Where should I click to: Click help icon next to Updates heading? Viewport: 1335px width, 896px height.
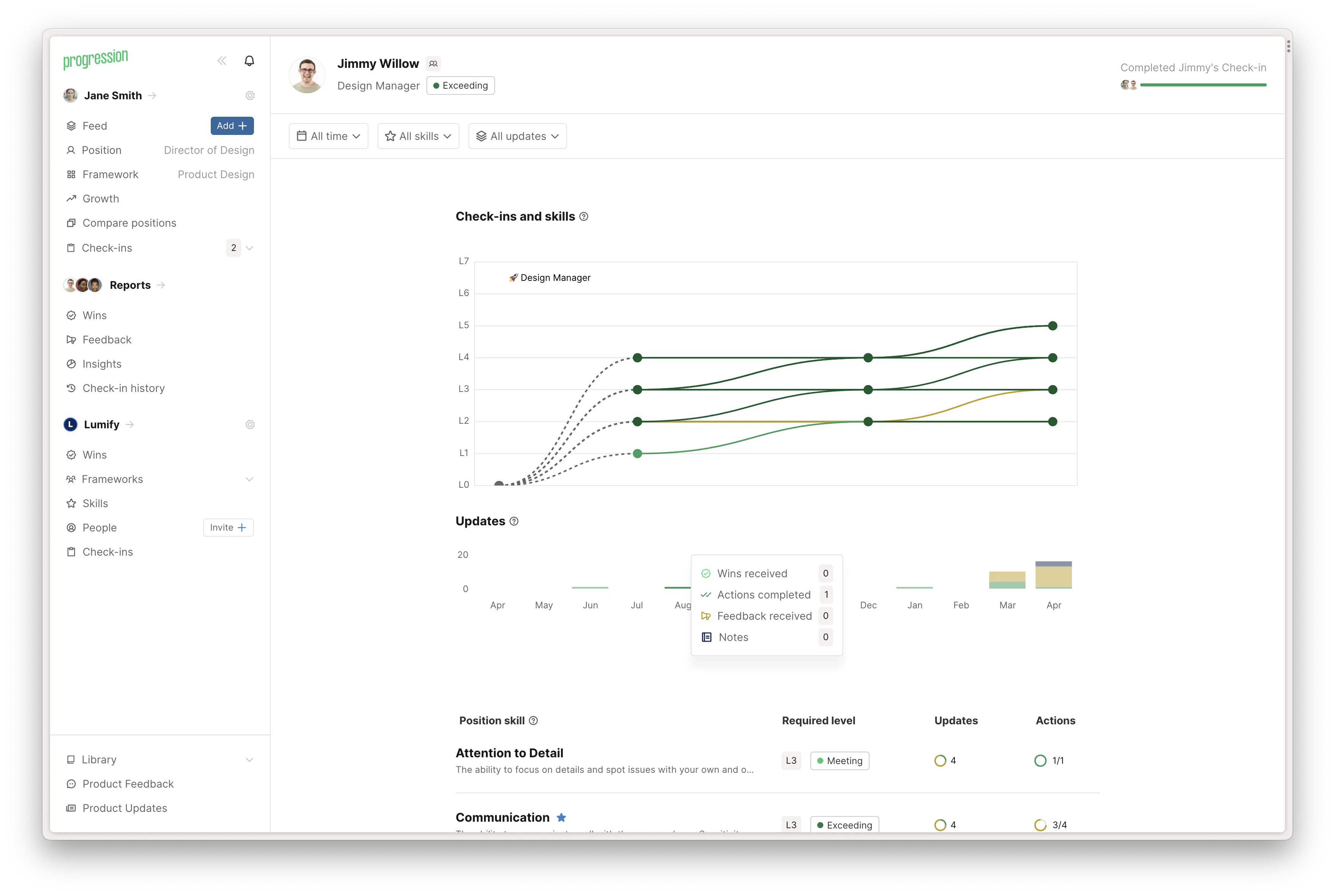[514, 521]
